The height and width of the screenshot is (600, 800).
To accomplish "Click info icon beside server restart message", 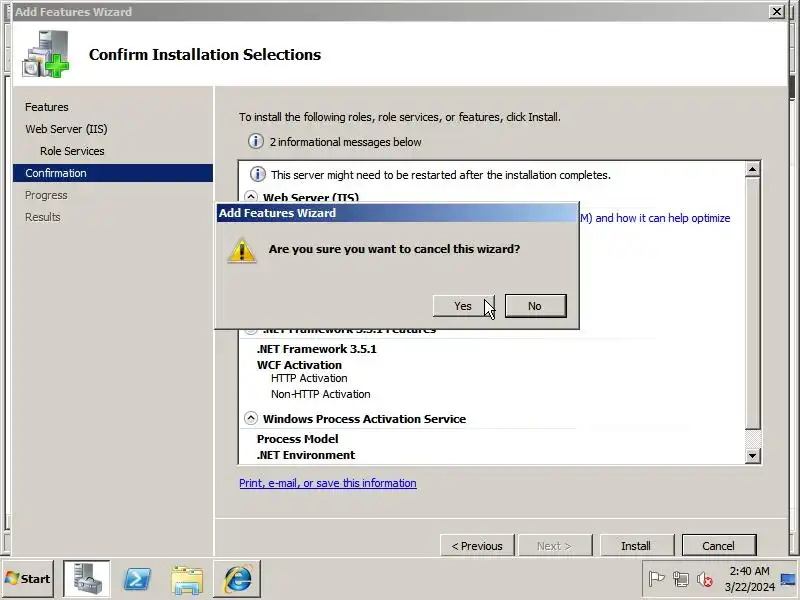I will (x=257, y=174).
